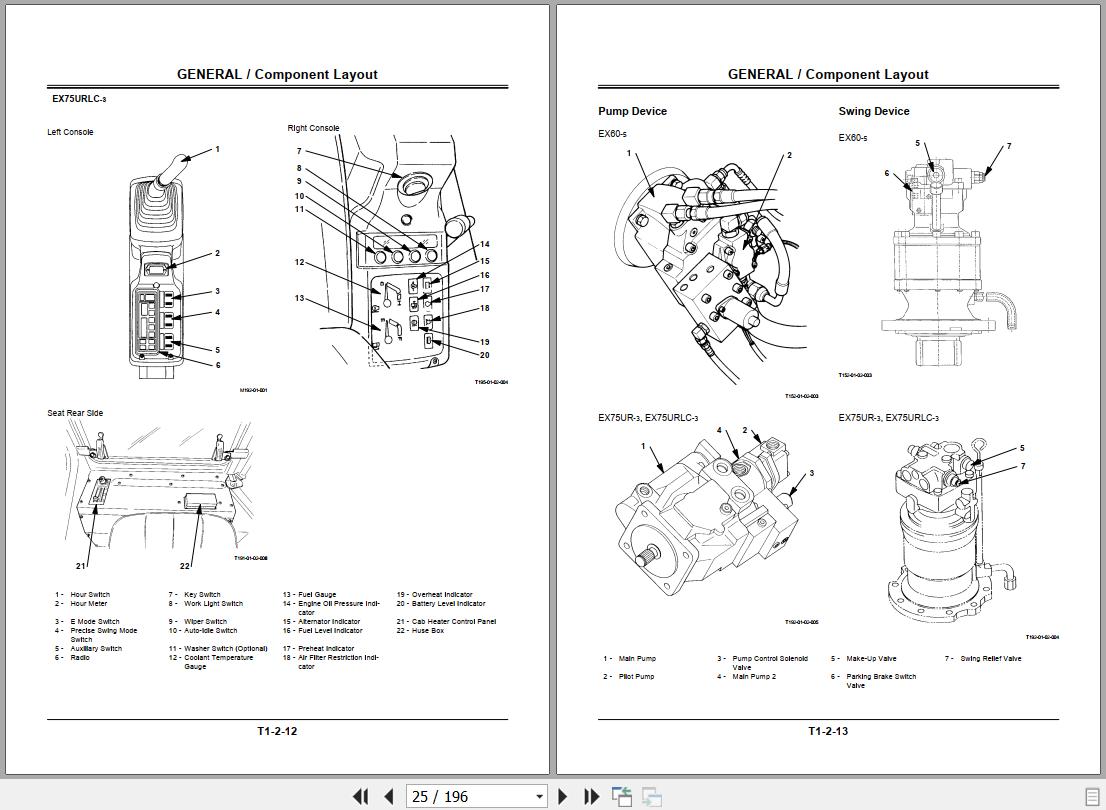Click the 'Swing Device' heading
This screenshot has height=810, width=1106.
point(873,111)
